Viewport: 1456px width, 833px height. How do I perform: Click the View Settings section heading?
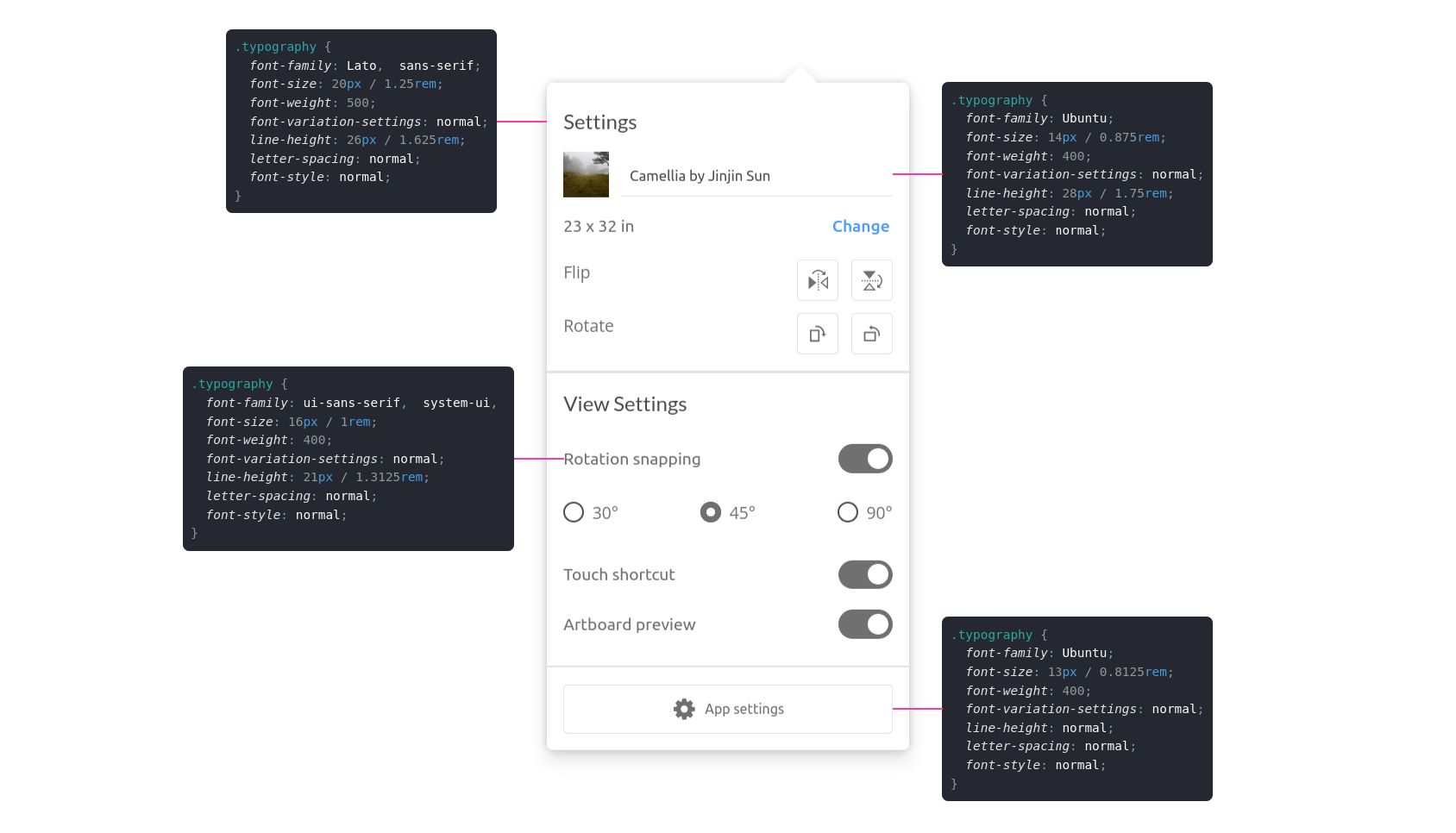(624, 404)
